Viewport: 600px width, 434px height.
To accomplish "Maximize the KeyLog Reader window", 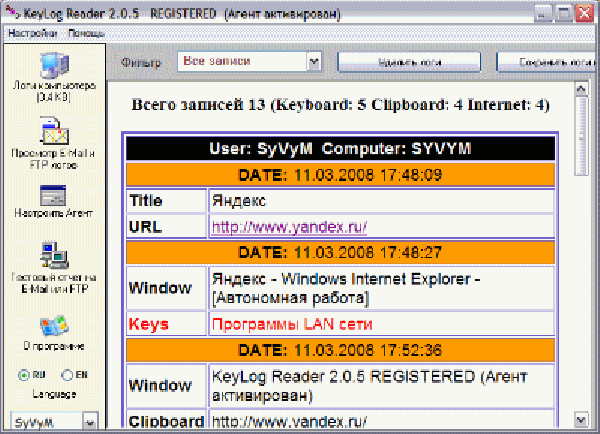I will pos(564,14).
